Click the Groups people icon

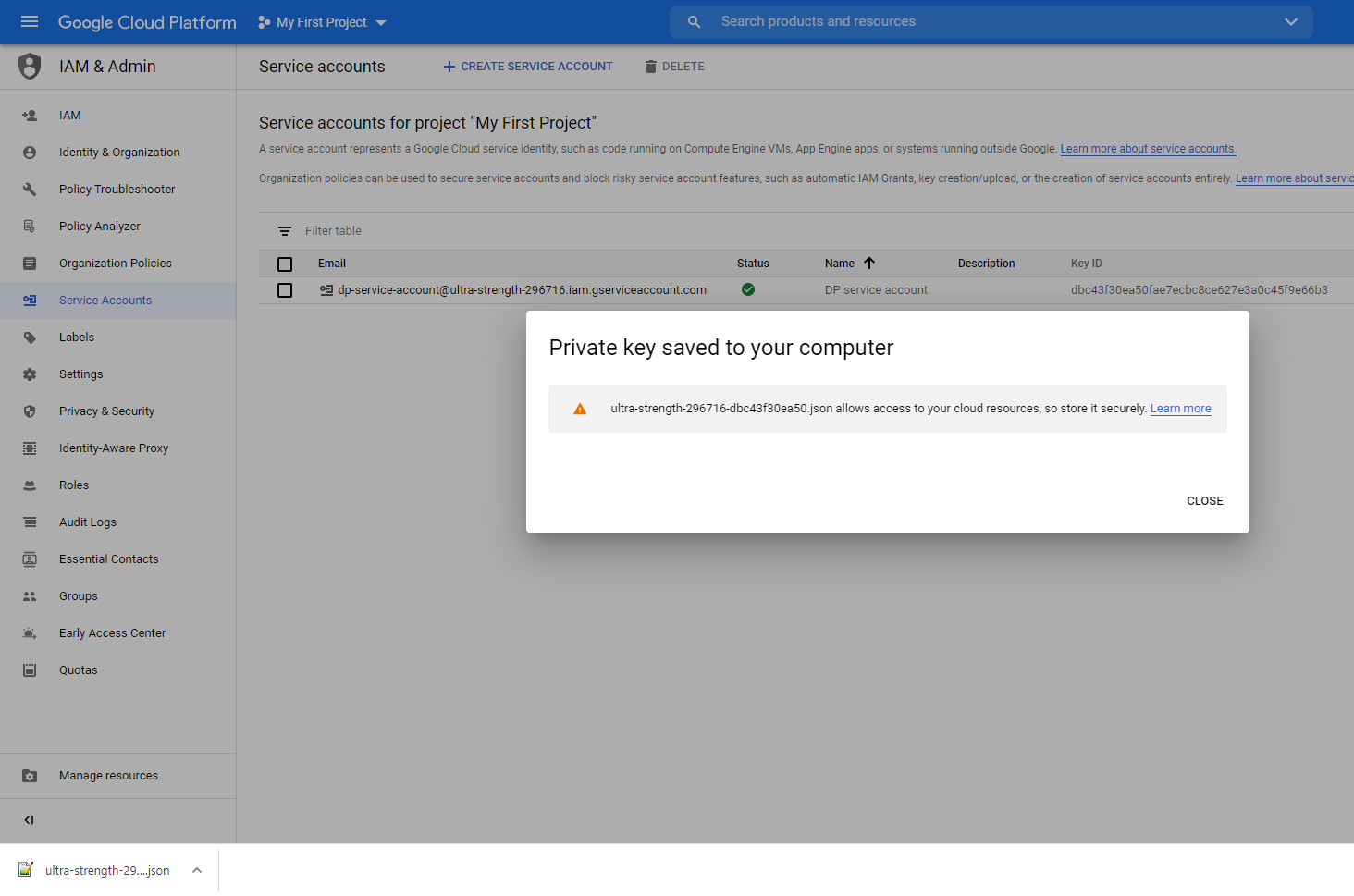30,596
